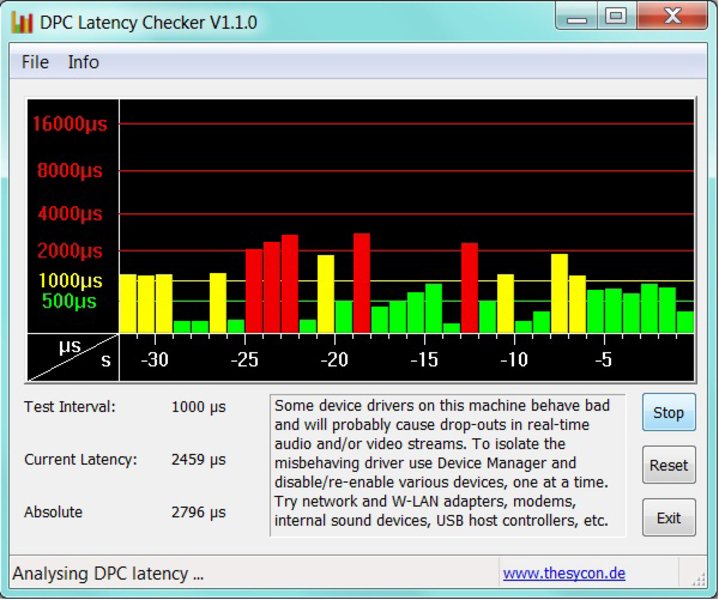Select the 'Test Interval:' label
This screenshot has height=600, width=719.
coord(70,407)
